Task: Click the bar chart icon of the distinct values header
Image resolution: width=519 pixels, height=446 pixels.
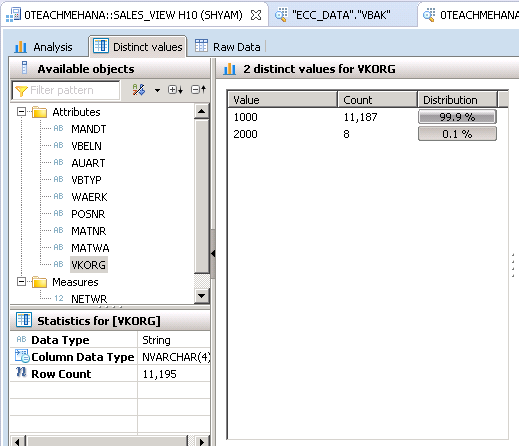Action: click(230, 69)
